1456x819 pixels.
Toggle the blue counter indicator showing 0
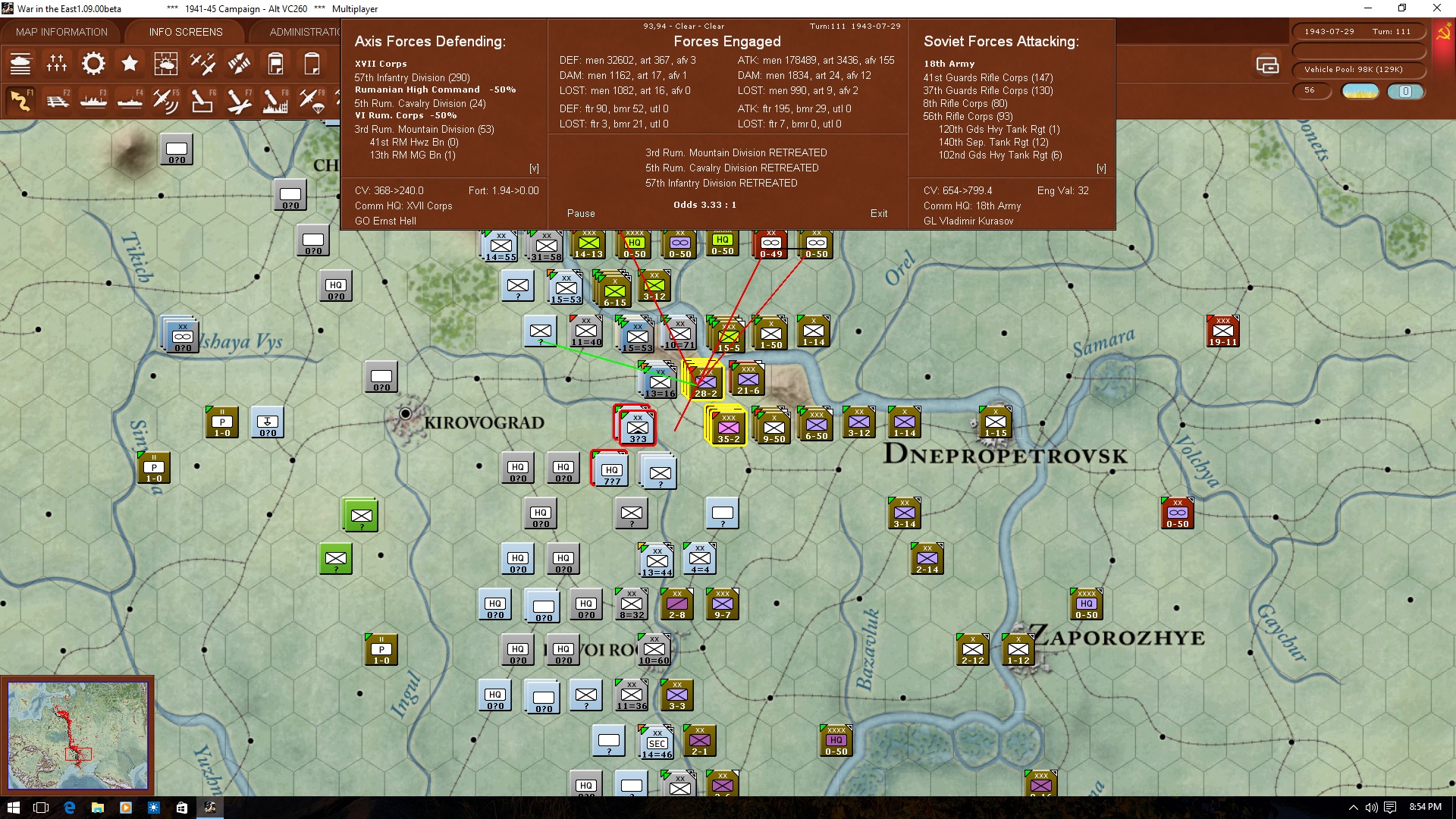point(1405,92)
